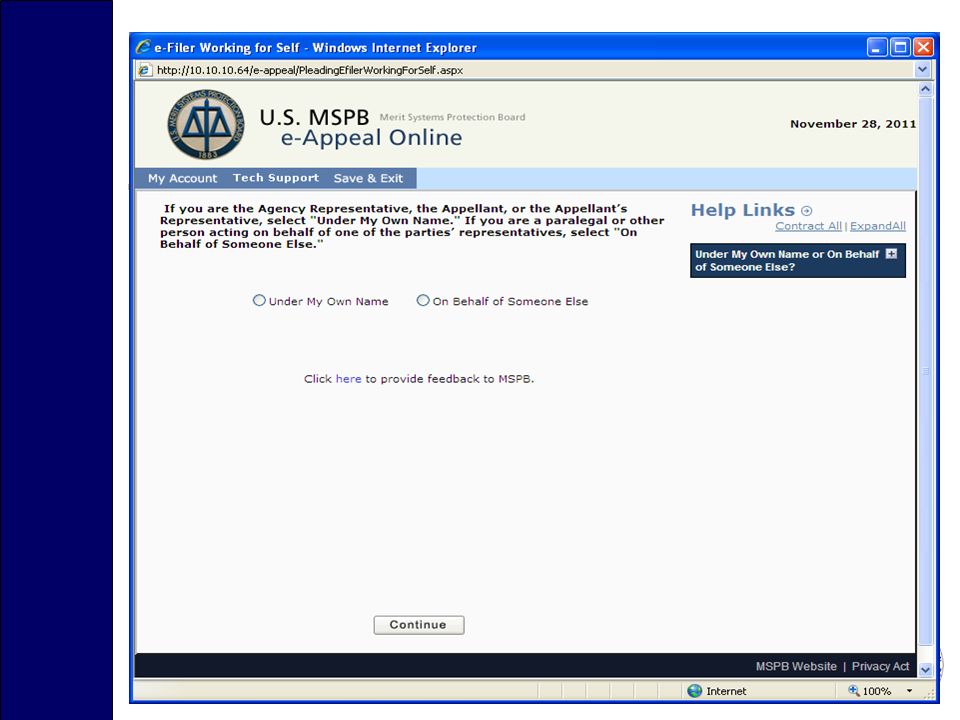Click the vertical scrollbar thumb
960x720 pixels.
coord(925,371)
